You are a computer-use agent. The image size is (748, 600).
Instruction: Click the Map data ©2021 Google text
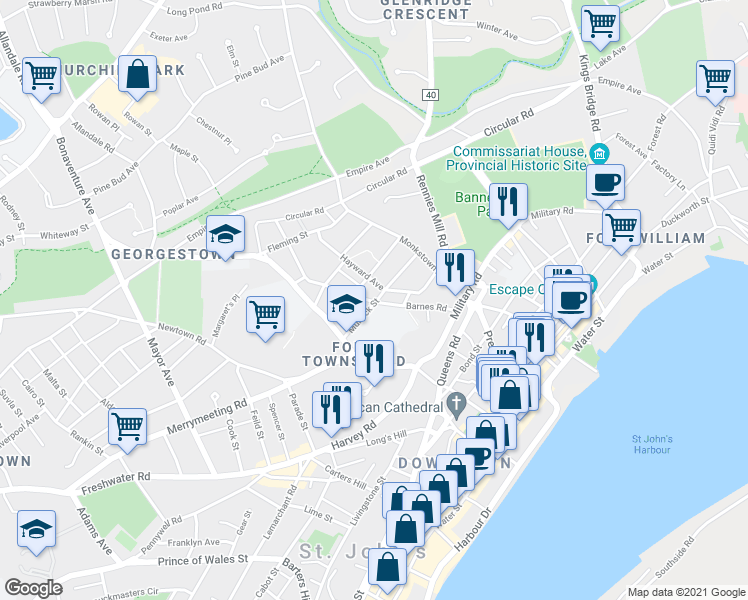(x=686, y=592)
